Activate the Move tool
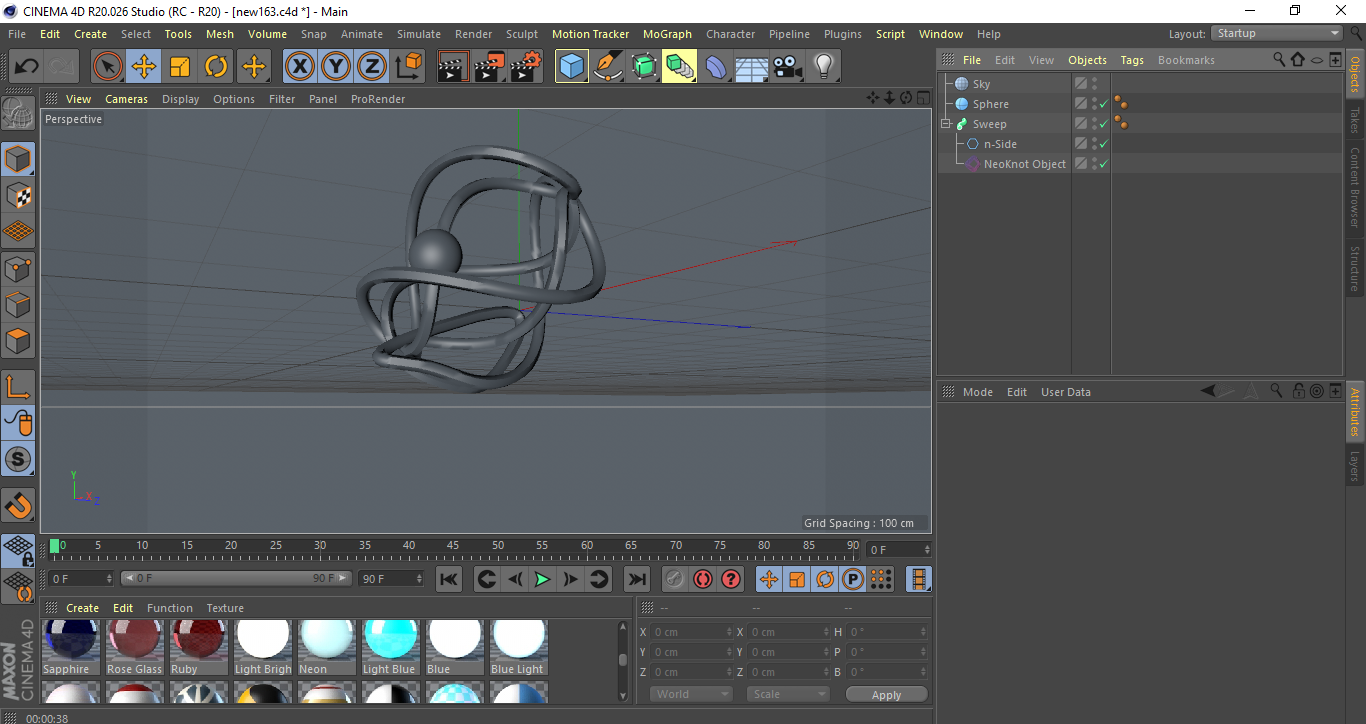 (144, 67)
